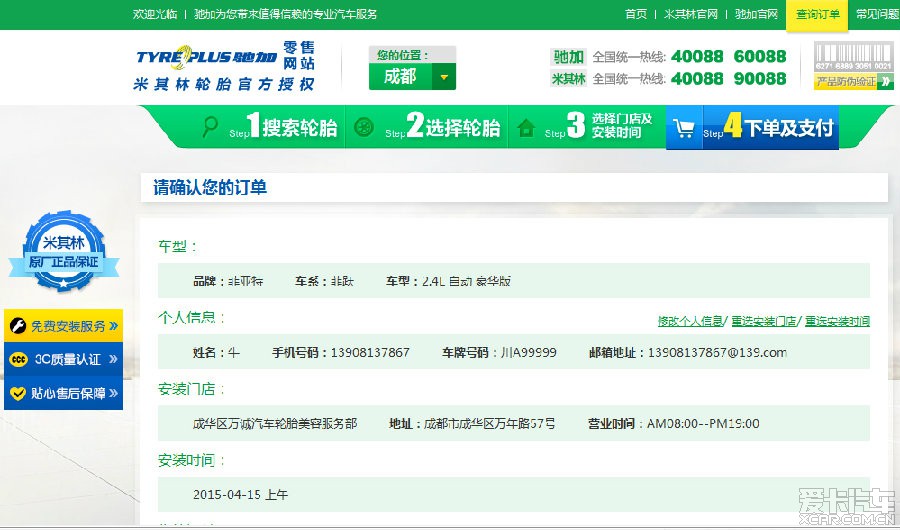This screenshot has height=530, width=900.
Task: Click the heart-check icon beside 贴心售后保障
Action: pyautogui.click(x=18, y=393)
